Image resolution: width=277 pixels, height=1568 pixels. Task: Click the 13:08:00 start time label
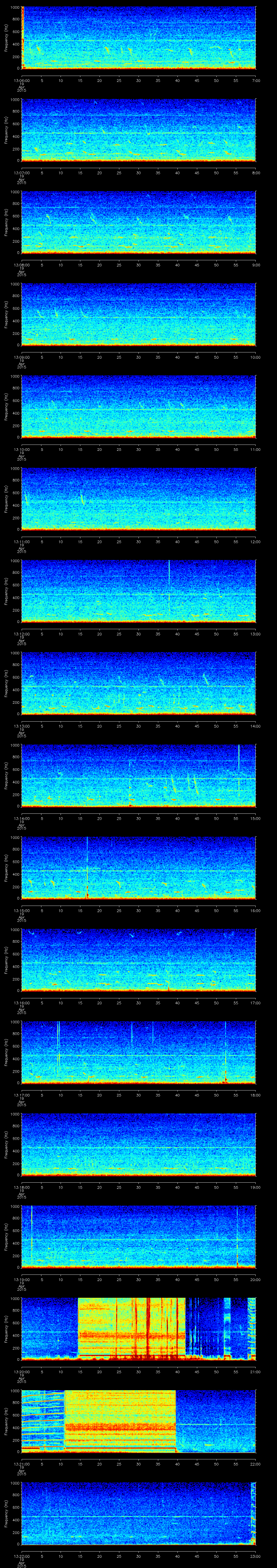pos(21,265)
